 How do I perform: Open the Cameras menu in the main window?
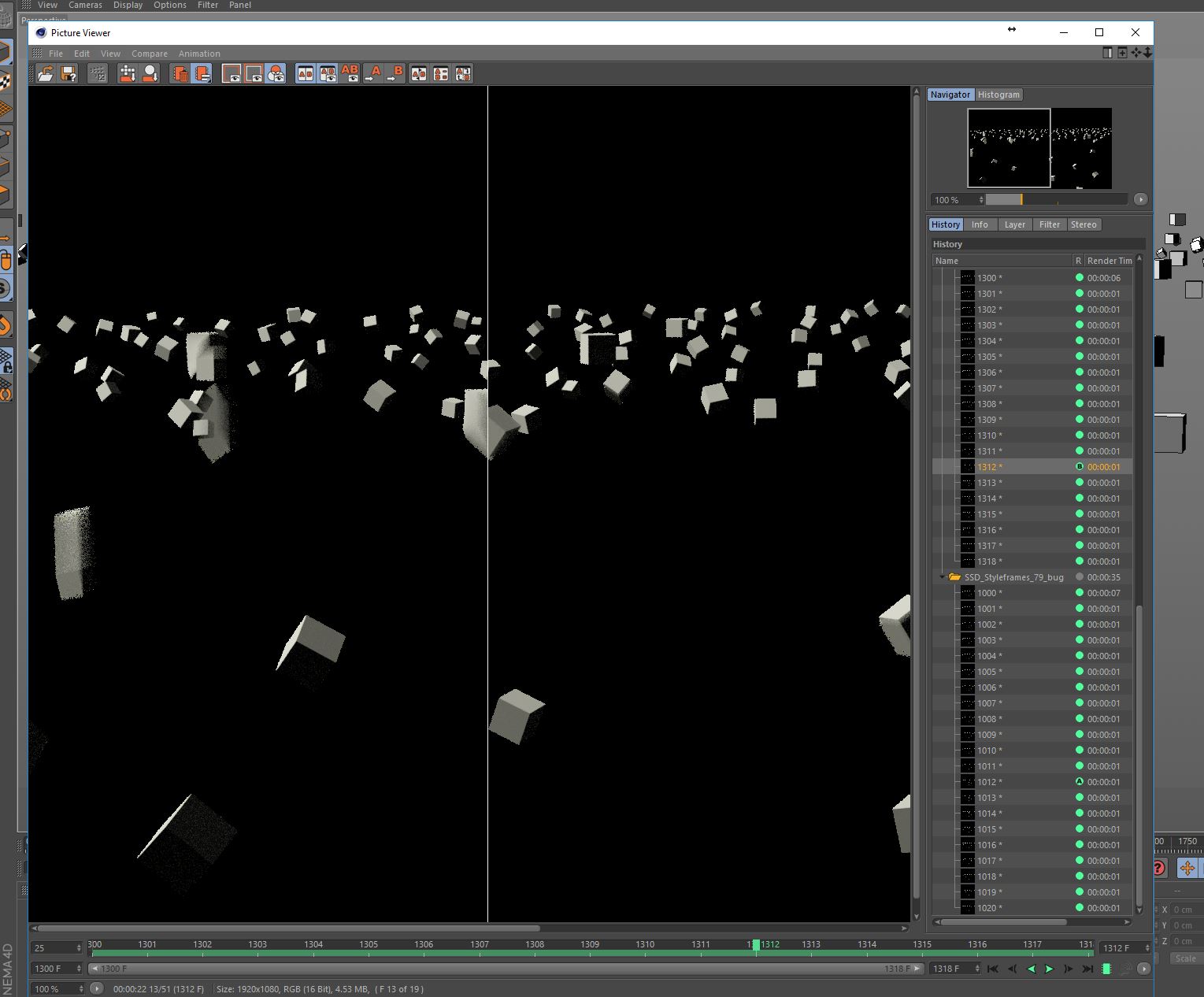pos(85,5)
